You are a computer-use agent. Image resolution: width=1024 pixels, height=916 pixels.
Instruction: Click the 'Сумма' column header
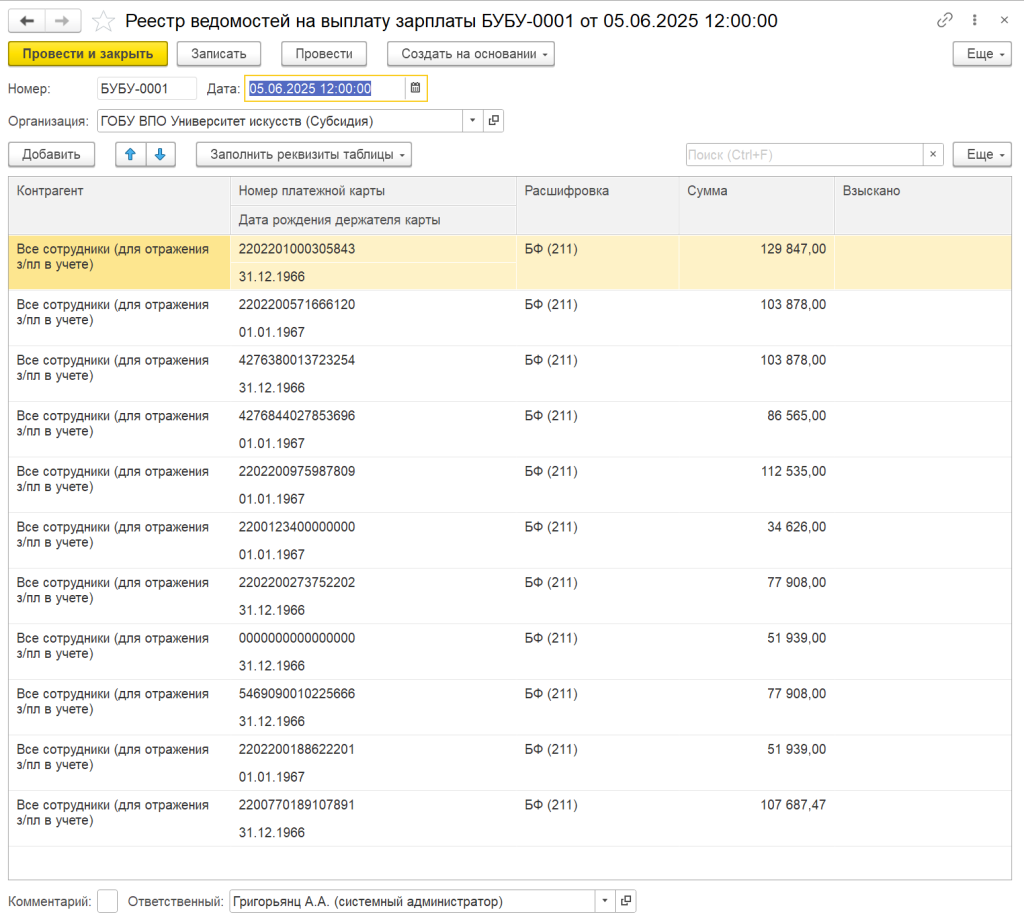click(756, 205)
